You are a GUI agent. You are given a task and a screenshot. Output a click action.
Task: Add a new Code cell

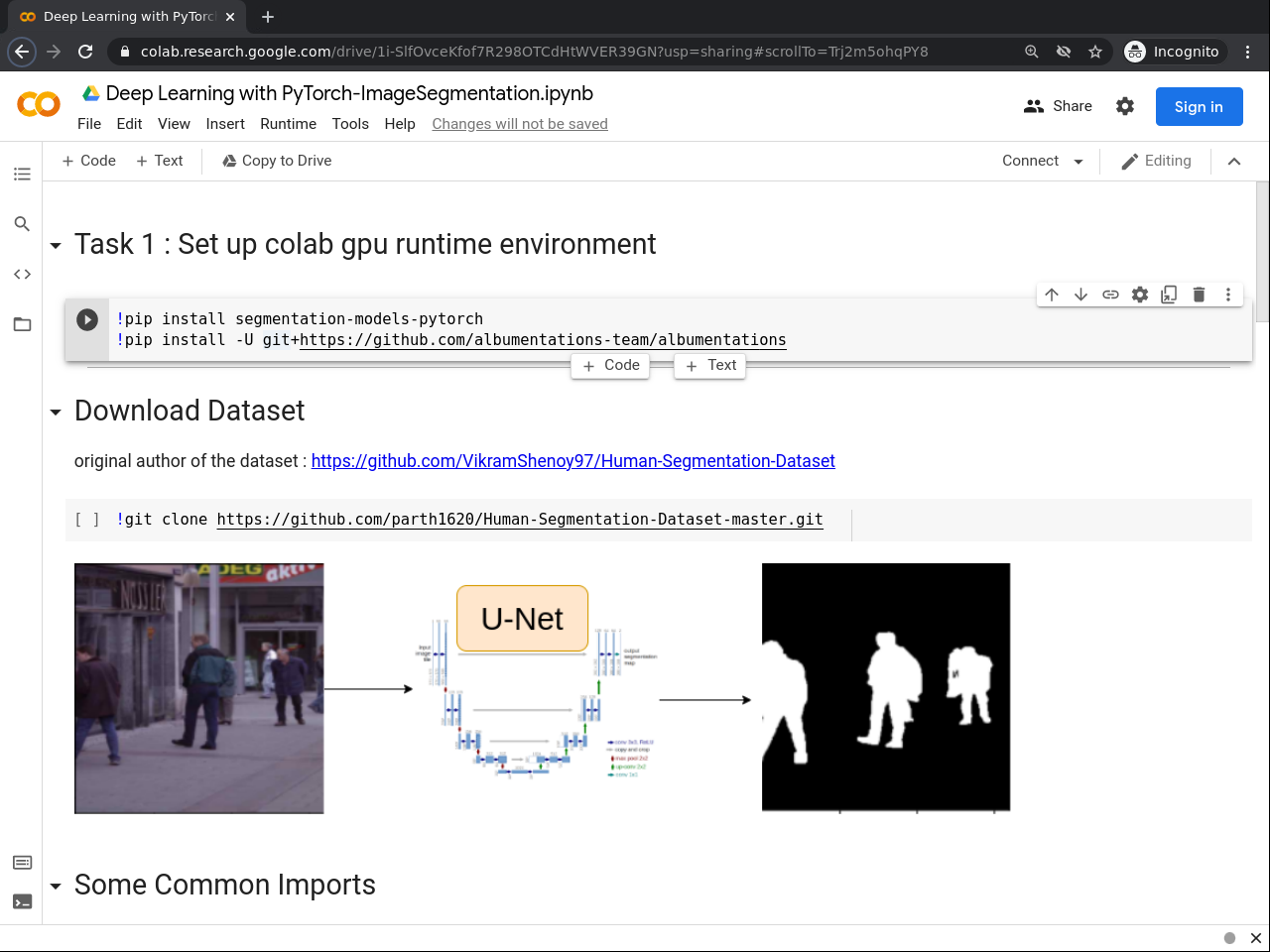point(88,161)
